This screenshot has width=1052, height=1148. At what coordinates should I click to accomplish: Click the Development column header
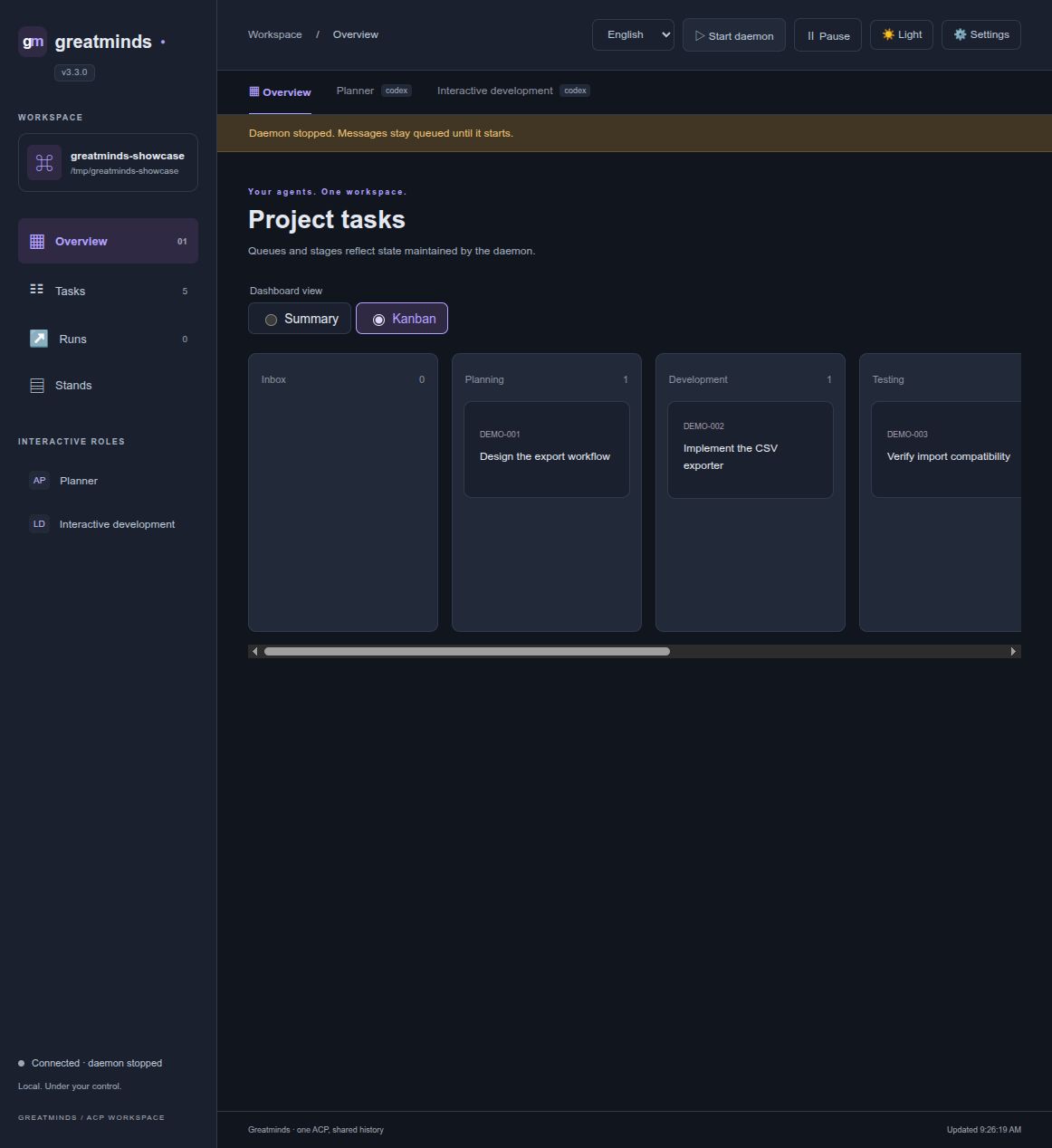[751, 379]
